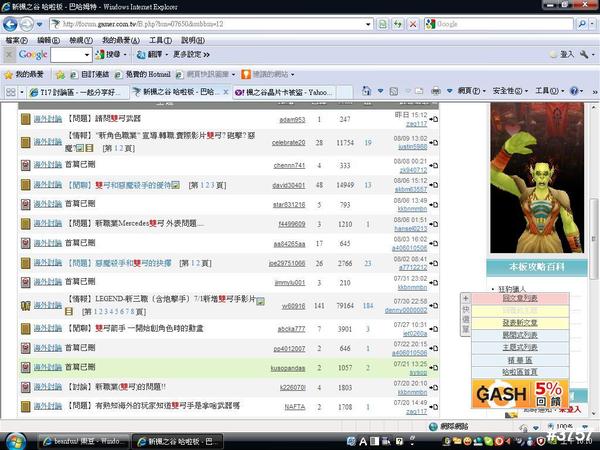Screen dimensions: 600x450
Task: Click 回文章列表 in quick menu
Action: pyautogui.click(x=519, y=298)
